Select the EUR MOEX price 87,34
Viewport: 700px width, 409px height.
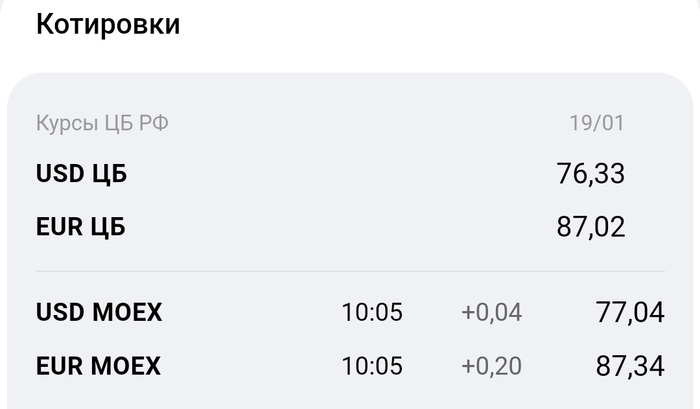[x=630, y=366]
